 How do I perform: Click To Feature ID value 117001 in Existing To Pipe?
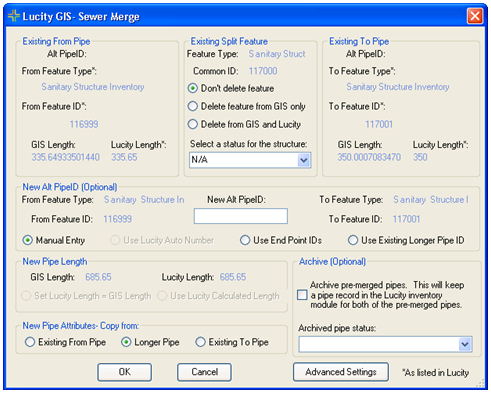pos(379,124)
